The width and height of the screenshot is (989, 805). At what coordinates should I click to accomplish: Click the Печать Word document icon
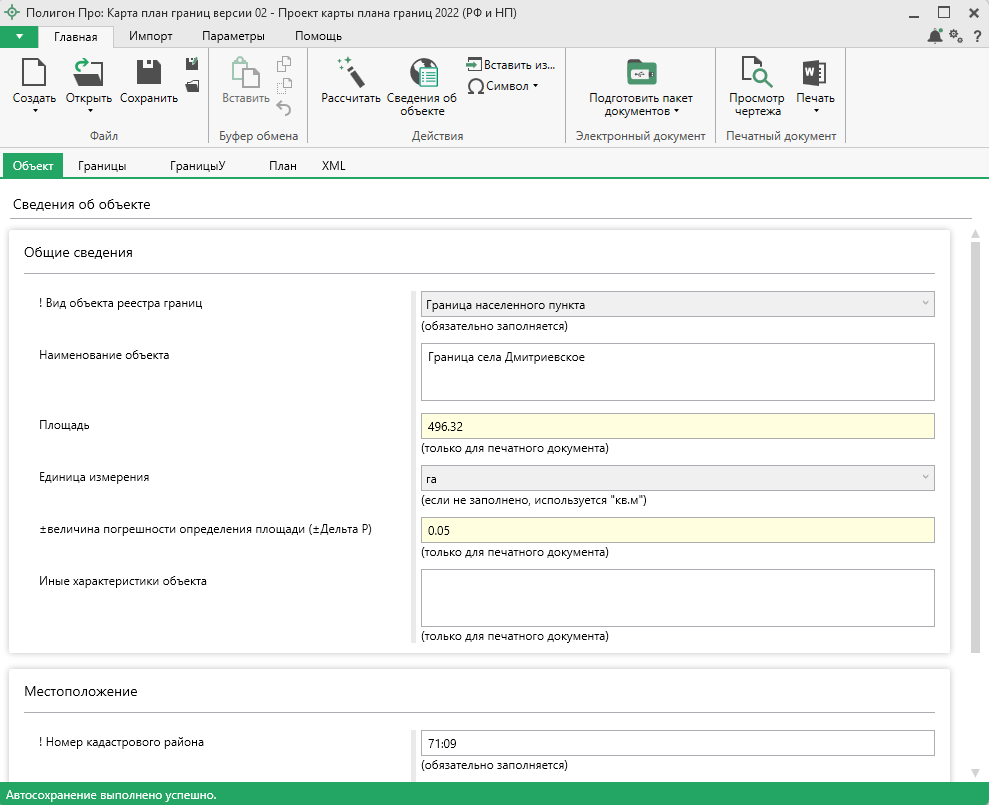pyautogui.click(x=814, y=73)
